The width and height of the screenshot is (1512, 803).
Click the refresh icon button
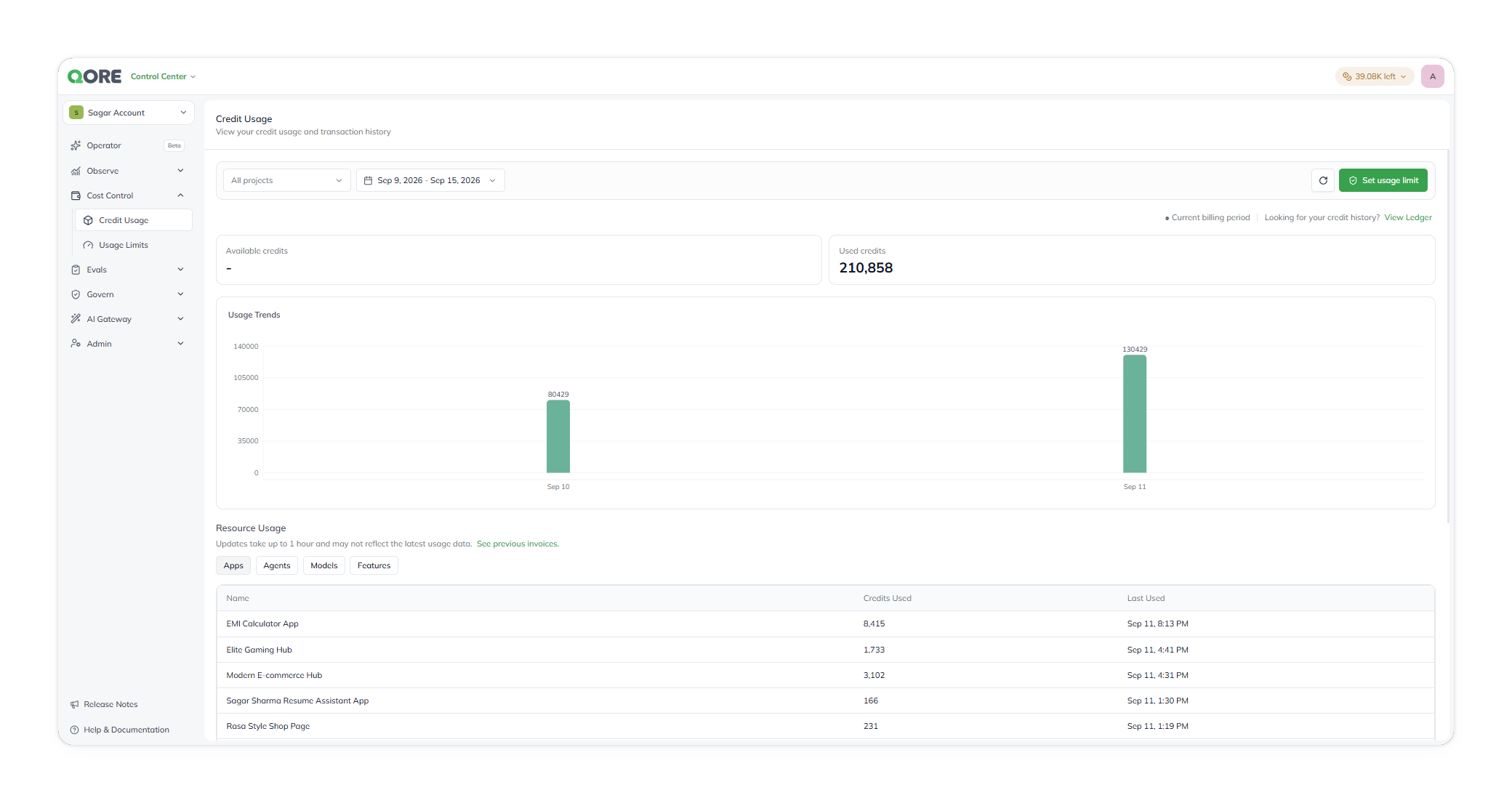[1323, 180]
